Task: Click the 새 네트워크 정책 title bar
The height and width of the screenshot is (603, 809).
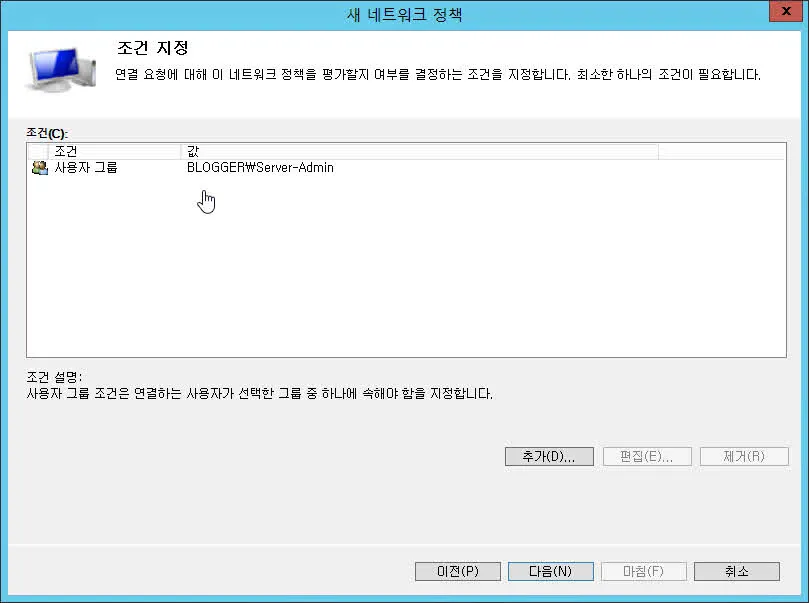Action: (404, 14)
